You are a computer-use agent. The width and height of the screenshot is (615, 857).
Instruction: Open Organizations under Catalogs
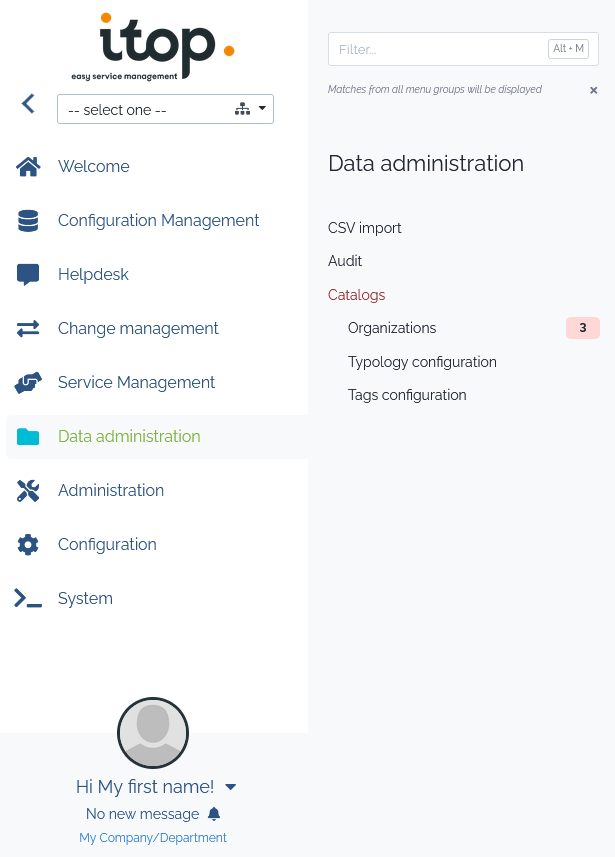(x=392, y=328)
